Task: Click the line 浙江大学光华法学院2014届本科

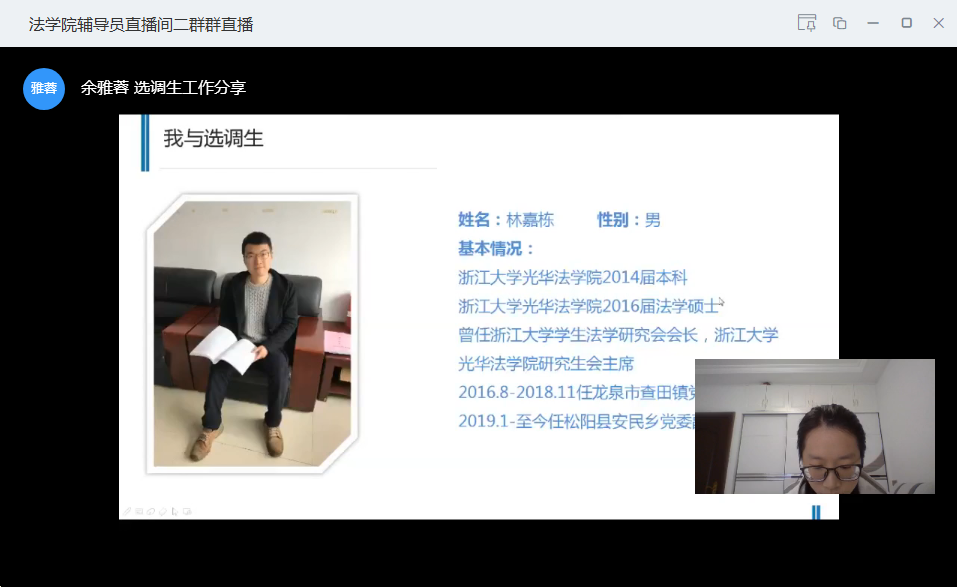Action: click(x=572, y=277)
